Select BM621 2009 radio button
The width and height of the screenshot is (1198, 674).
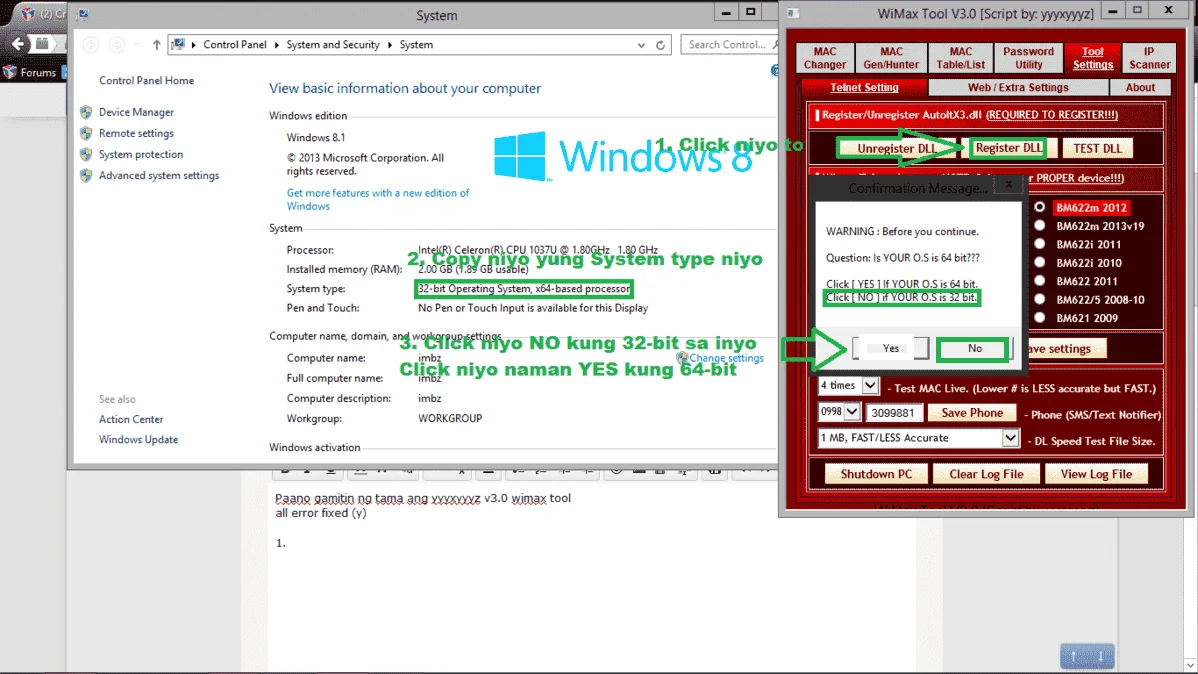1040,318
